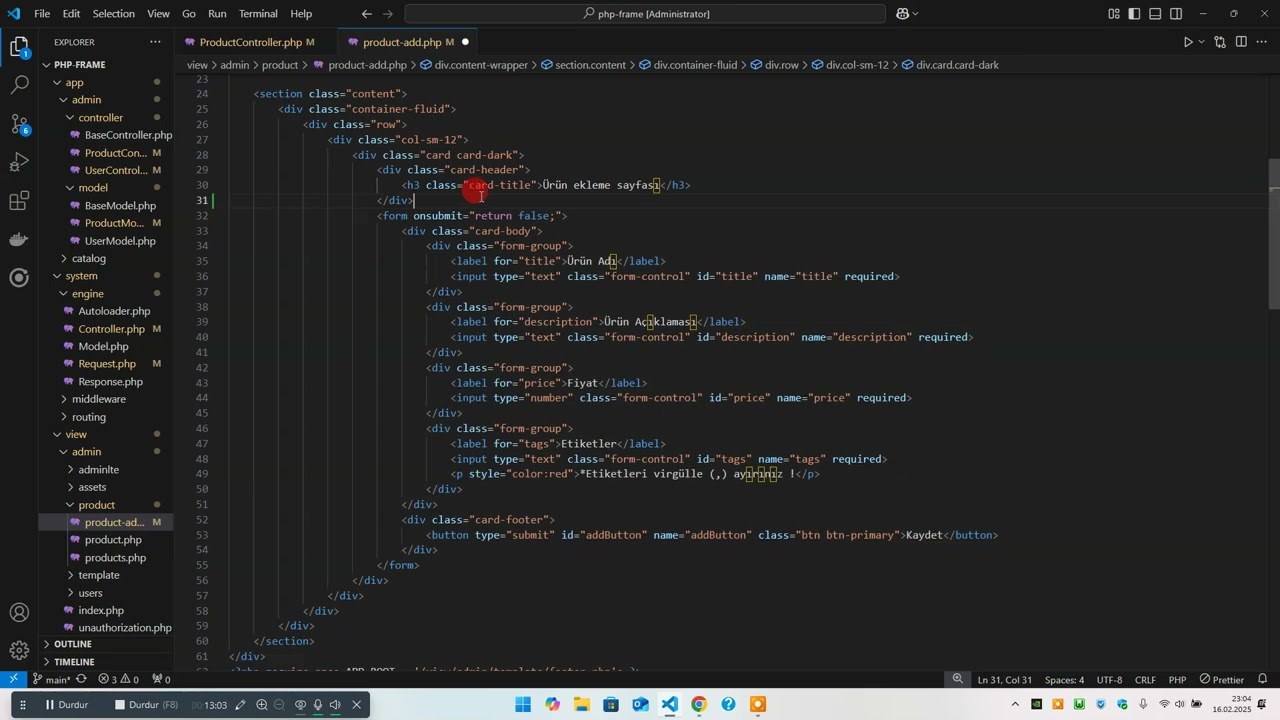The width and height of the screenshot is (1280, 720).
Task: Click the php-frame command center search box
Action: point(645,14)
